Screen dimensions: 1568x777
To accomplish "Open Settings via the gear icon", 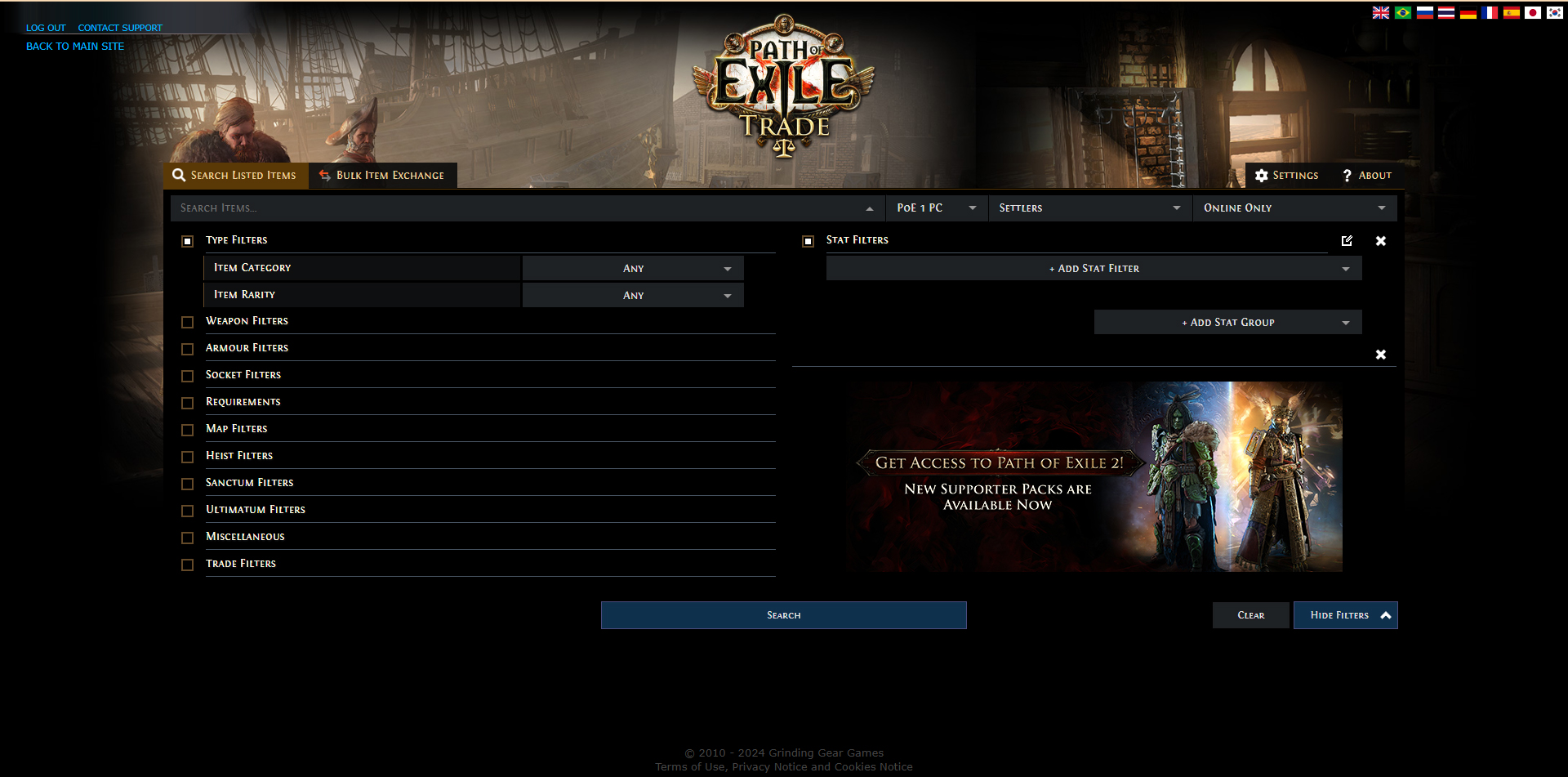I will coord(1262,176).
